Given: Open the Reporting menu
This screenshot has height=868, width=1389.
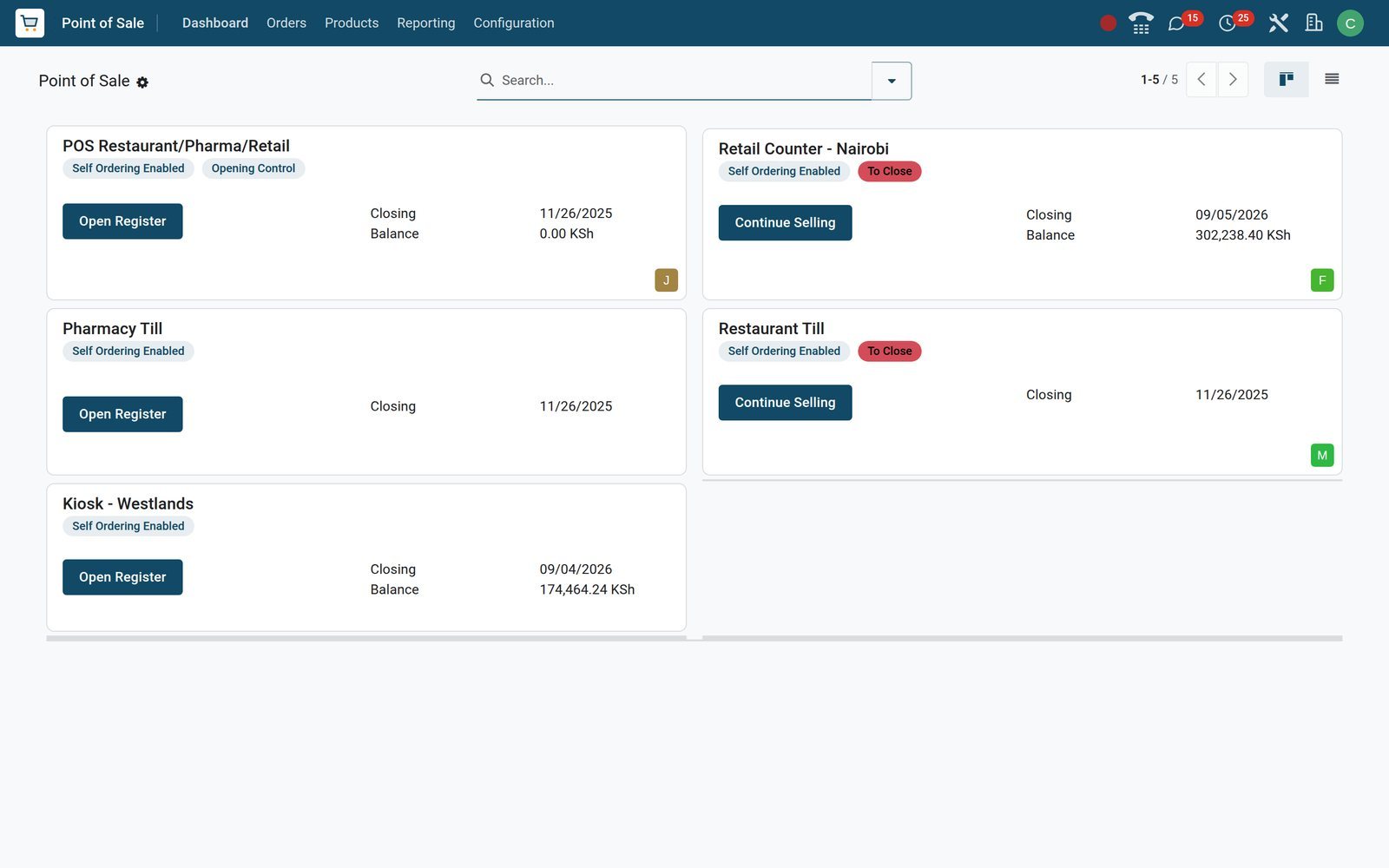Looking at the screenshot, I should 426,23.
